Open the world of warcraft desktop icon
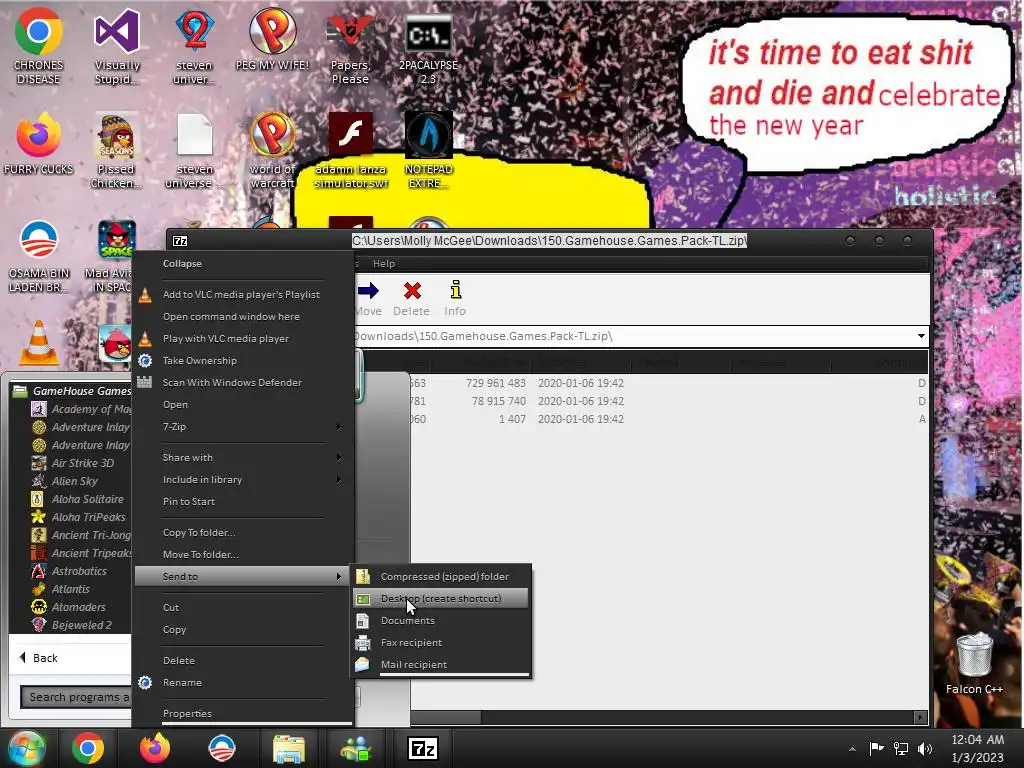This screenshot has width=1024, height=768. [x=272, y=151]
